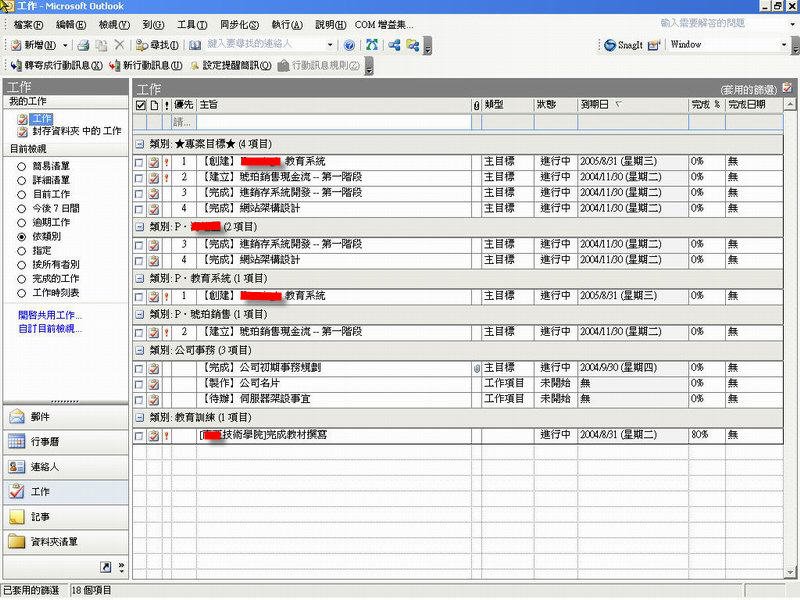Open the 說明 menu
The image size is (800, 600).
(331, 24)
